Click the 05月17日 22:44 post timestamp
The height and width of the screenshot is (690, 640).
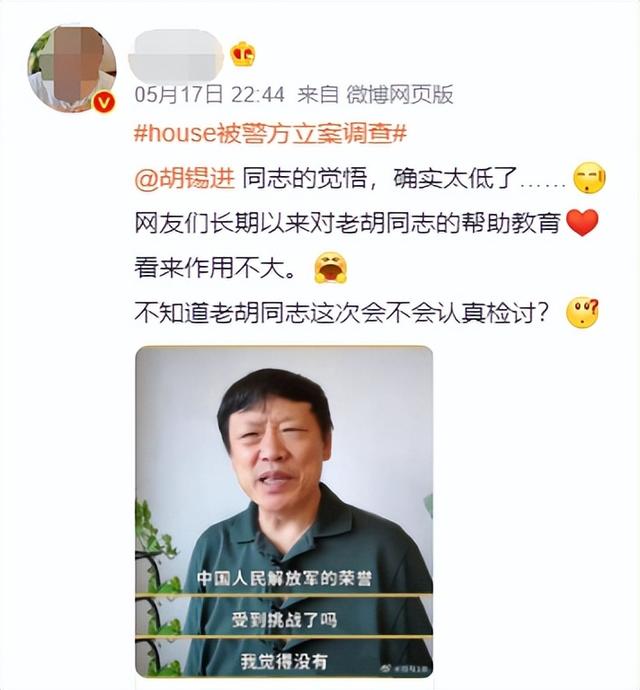pyautogui.click(x=210, y=95)
